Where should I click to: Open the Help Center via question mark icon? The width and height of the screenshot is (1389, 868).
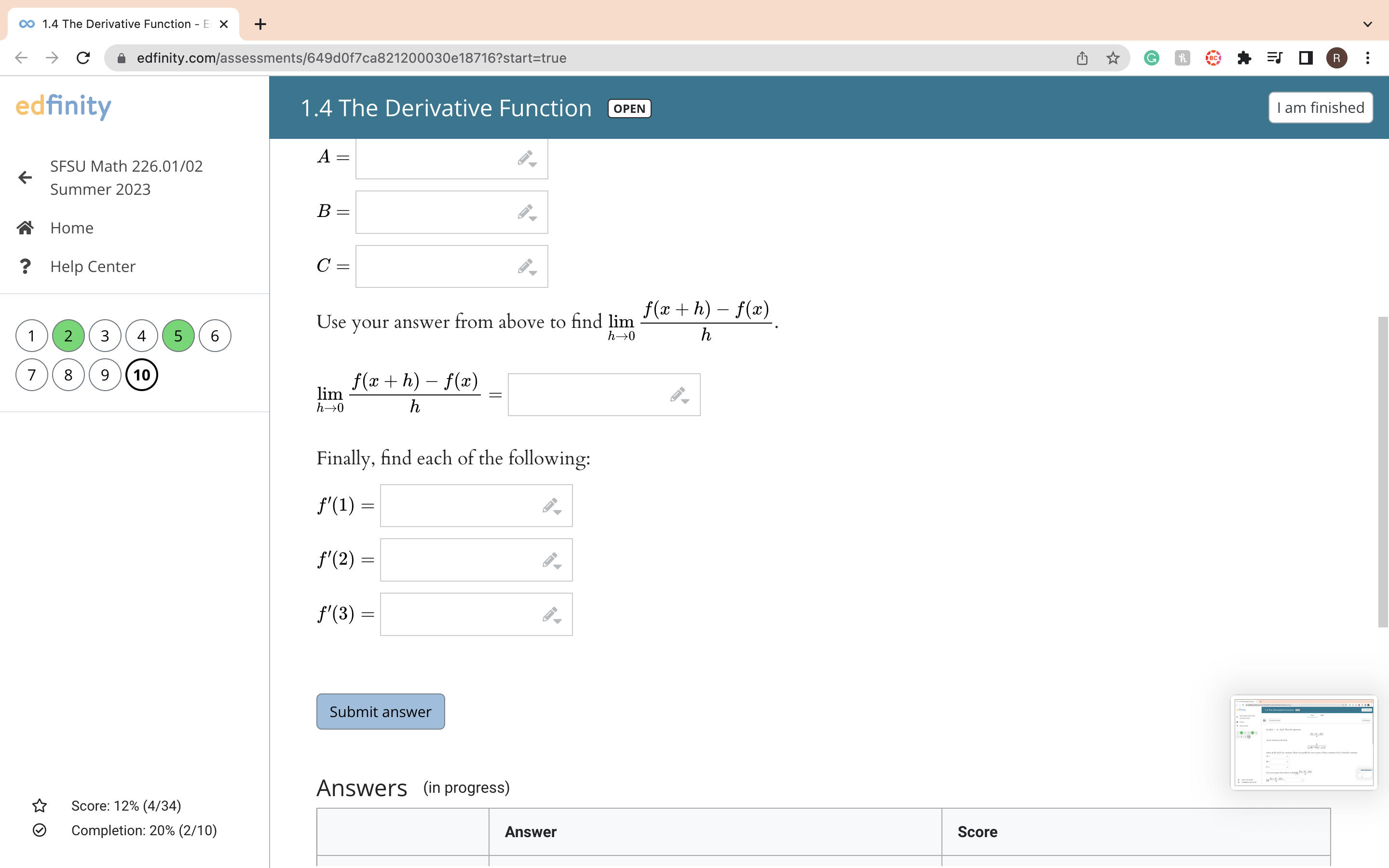pyautogui.click(x=25, y=266)
